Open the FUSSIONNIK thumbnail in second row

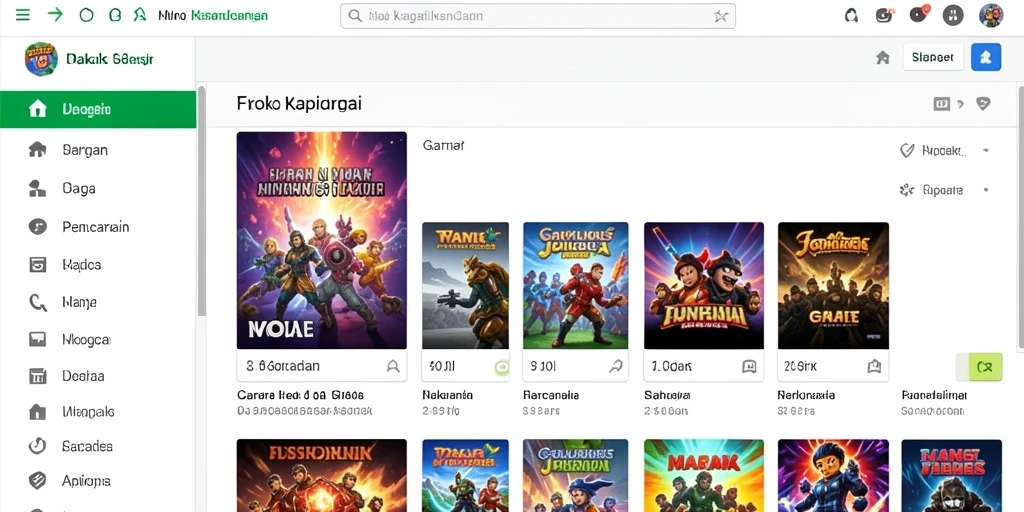[321, 475]
